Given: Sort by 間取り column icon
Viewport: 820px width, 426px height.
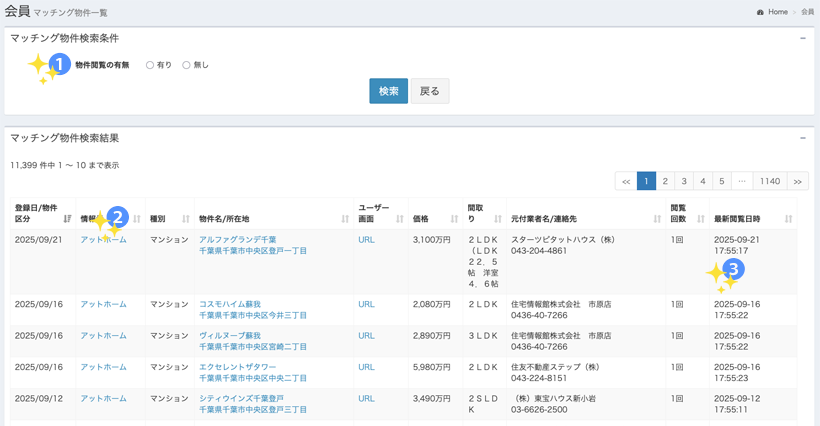Looking at the screenshot, I should 498,219.
